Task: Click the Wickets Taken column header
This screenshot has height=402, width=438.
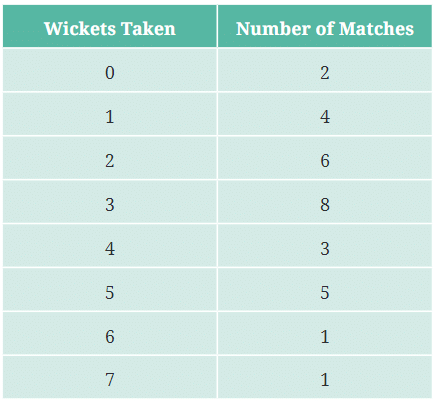Action: [110, 26]
